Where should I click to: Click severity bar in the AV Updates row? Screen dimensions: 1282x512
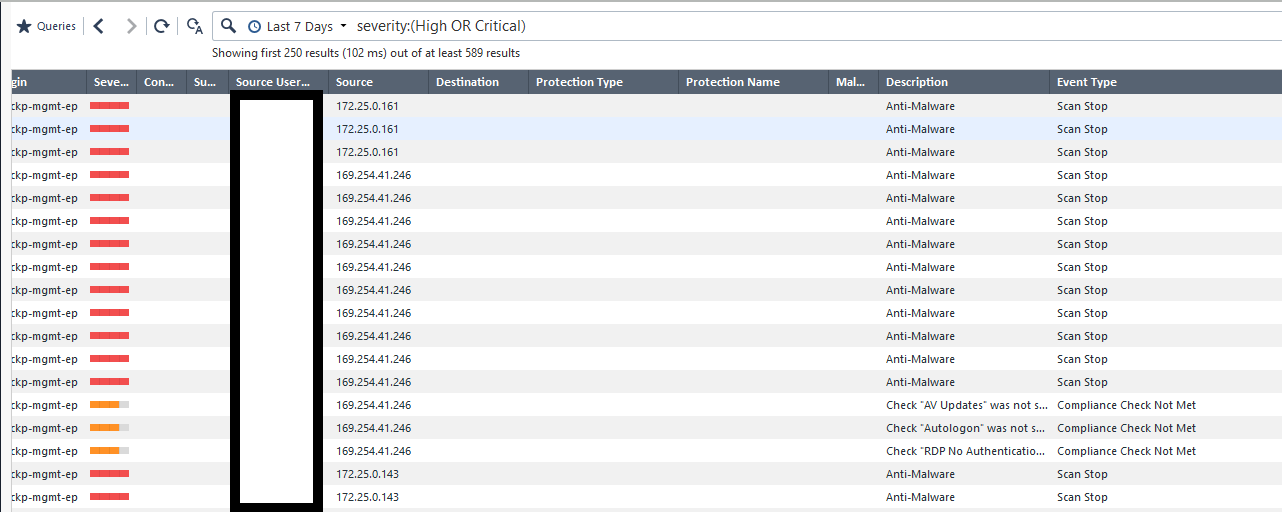tap(110, 404)
